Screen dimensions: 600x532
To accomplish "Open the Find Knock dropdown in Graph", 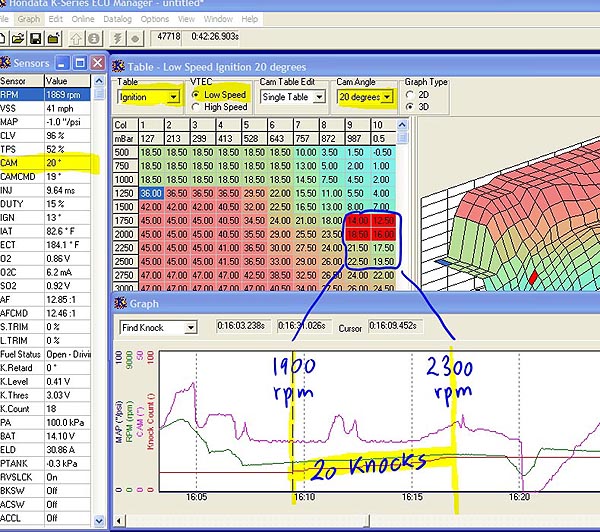I will (x=190, y=328).
